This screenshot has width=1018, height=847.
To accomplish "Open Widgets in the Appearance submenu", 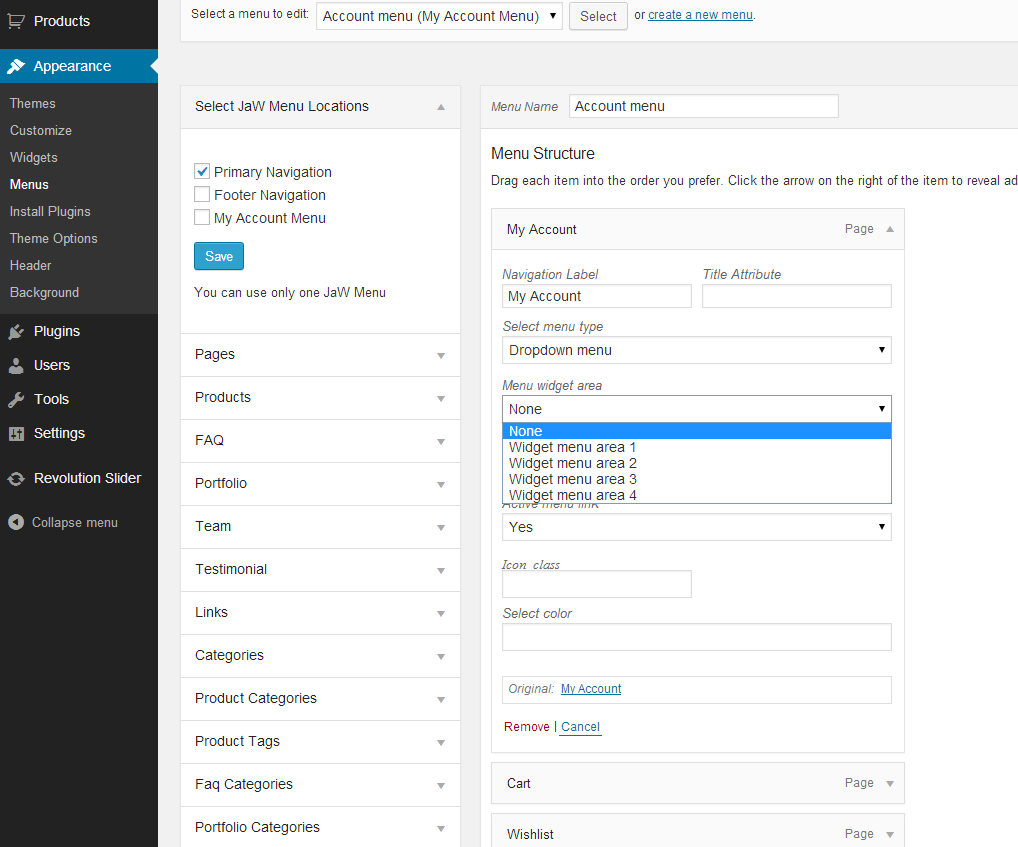I will pyautogui.click(x=34, y=157).
